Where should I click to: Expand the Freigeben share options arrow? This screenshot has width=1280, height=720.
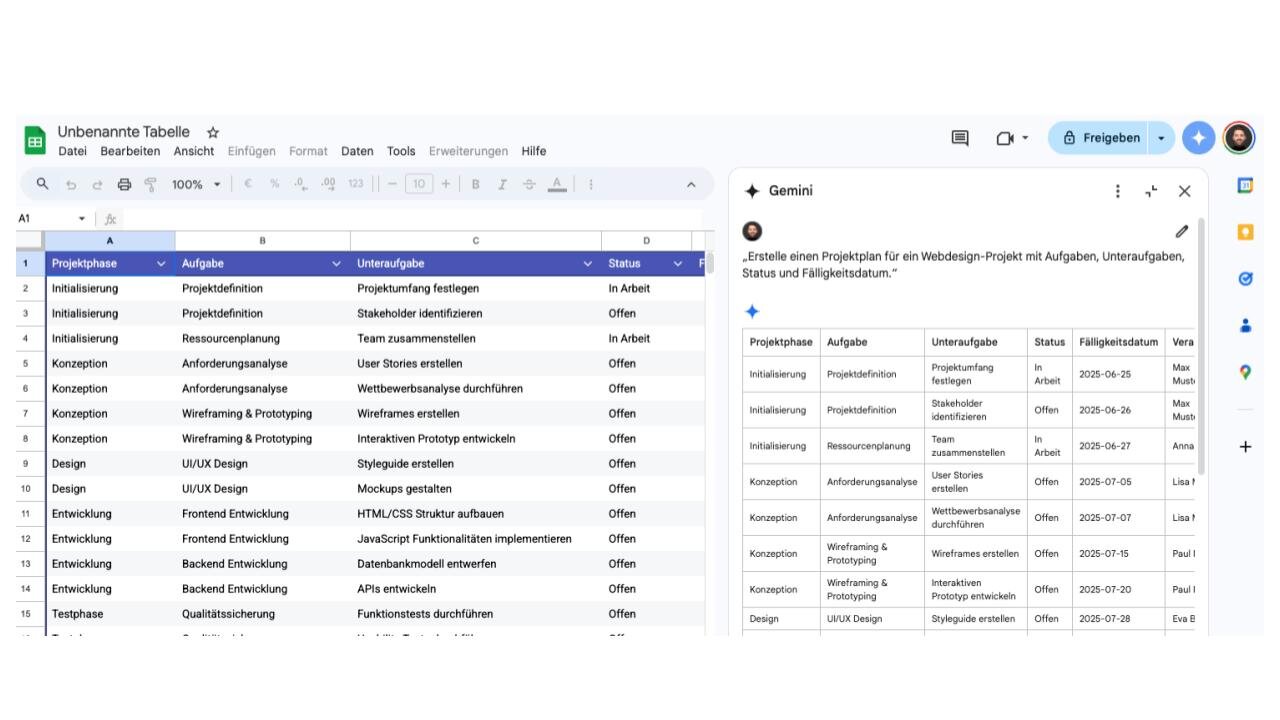[x=1161, y=138]
